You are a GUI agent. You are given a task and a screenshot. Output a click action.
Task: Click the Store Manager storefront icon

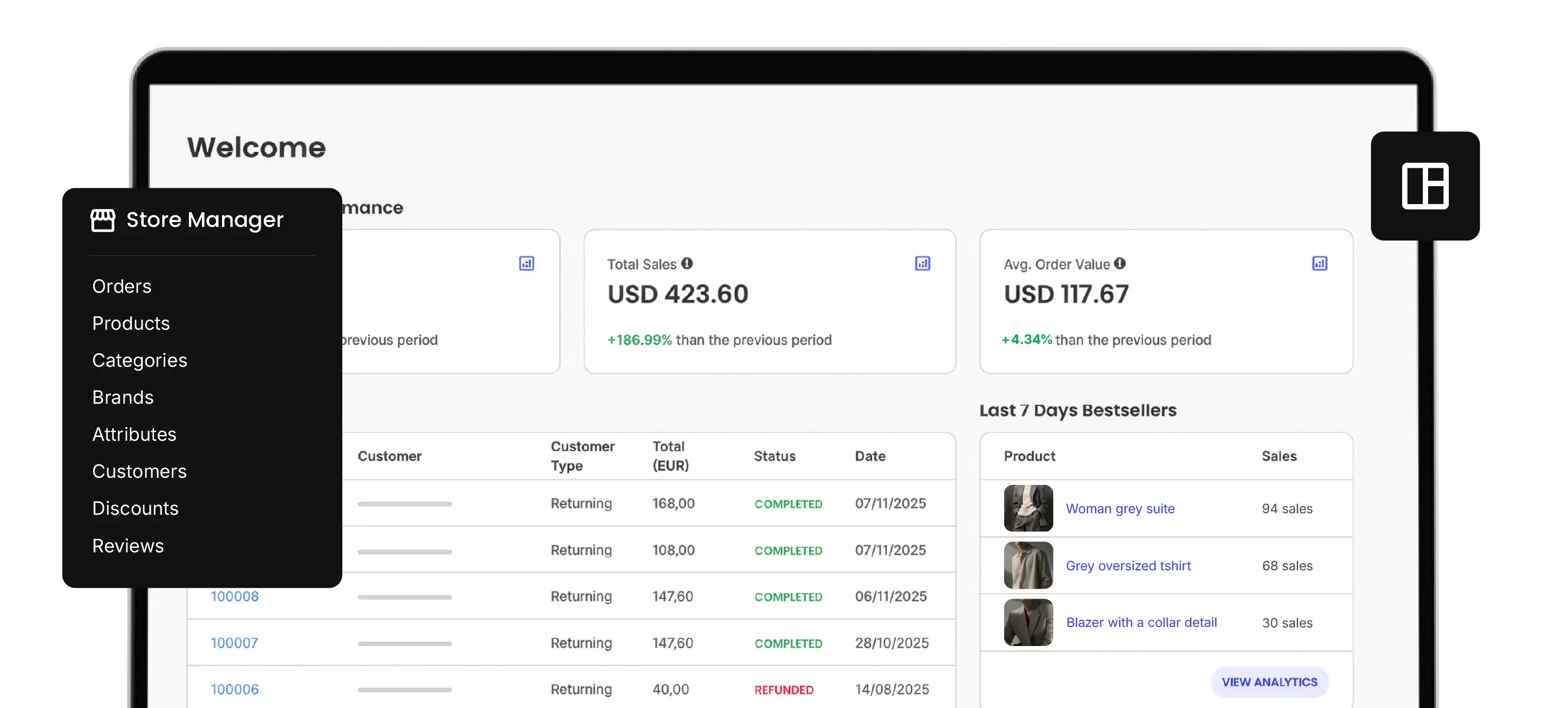[102, 220]
